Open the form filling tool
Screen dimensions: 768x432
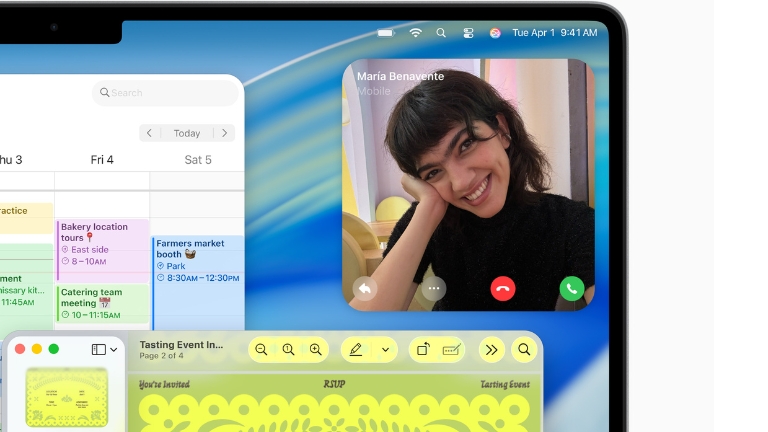click(451, 349)
